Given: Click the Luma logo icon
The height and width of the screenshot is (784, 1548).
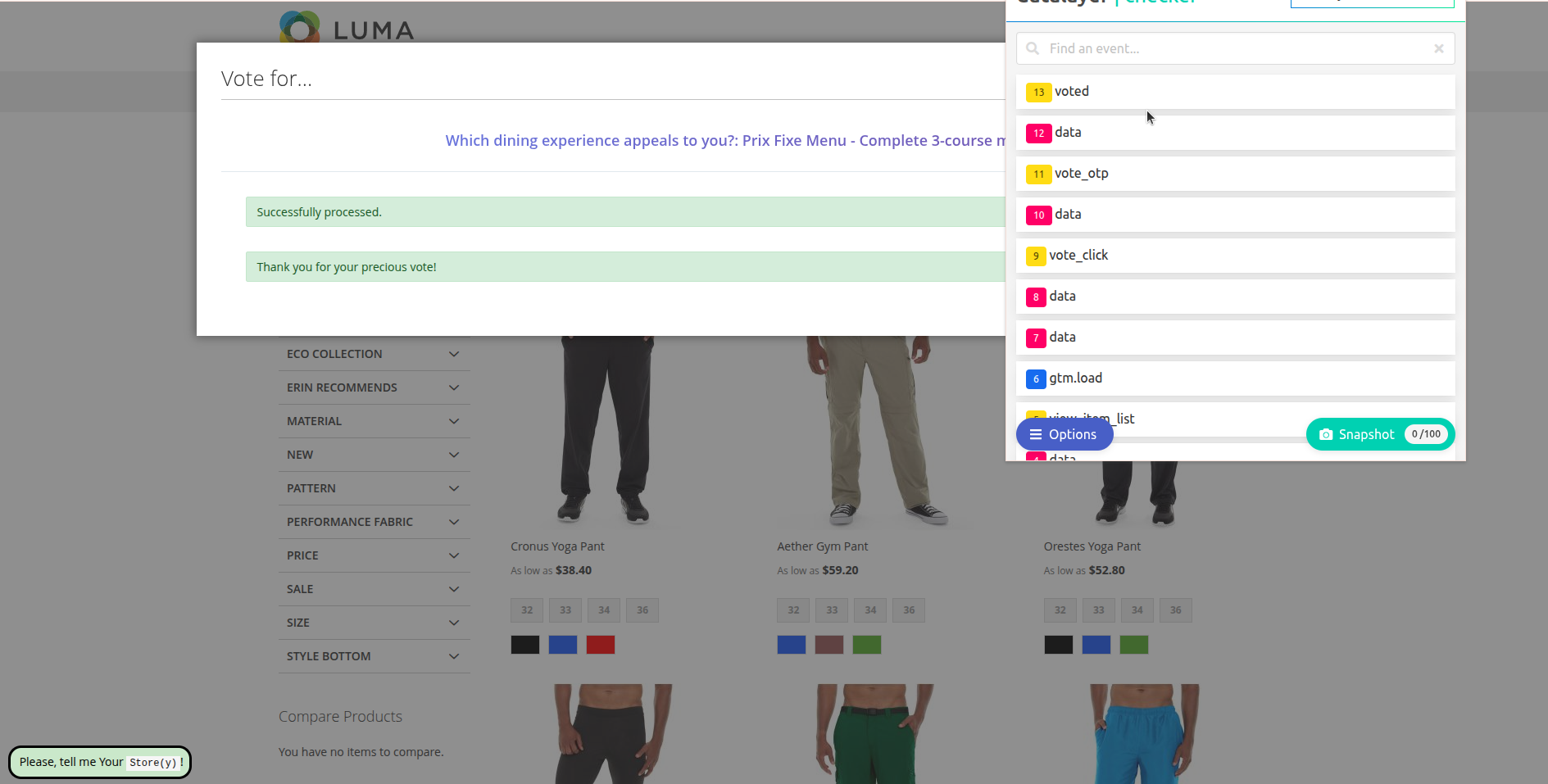Looking at the screenshot, I should pos(299,27).
